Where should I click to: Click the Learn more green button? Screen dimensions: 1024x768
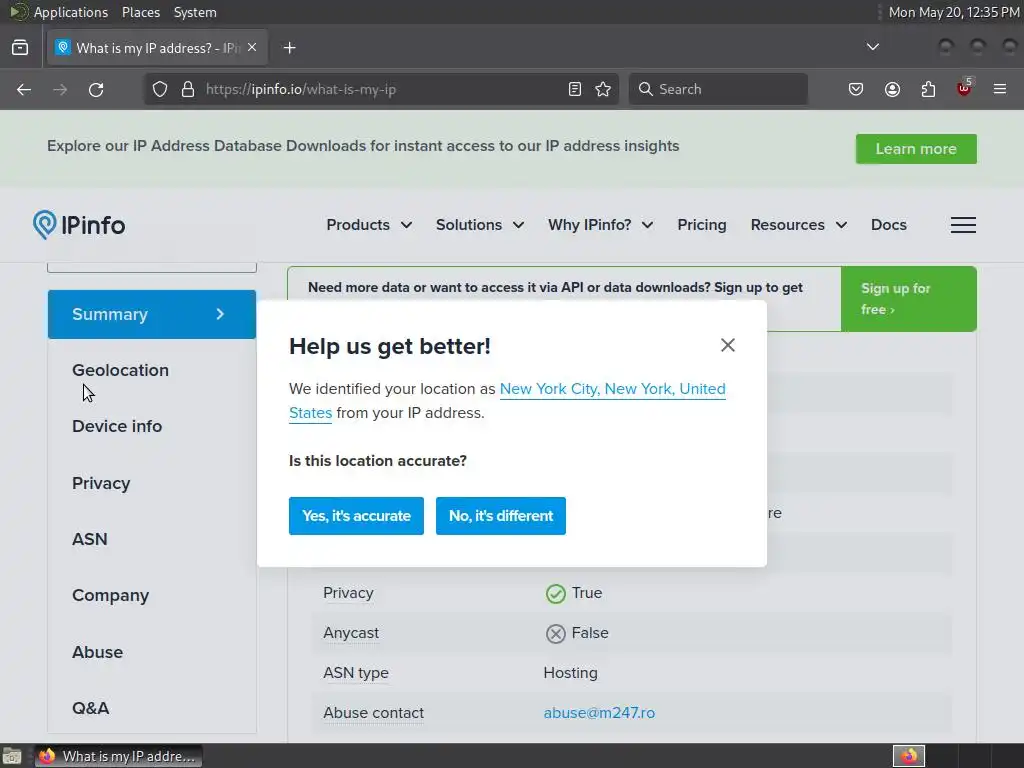pyautogui.click(x=916, y=149)
